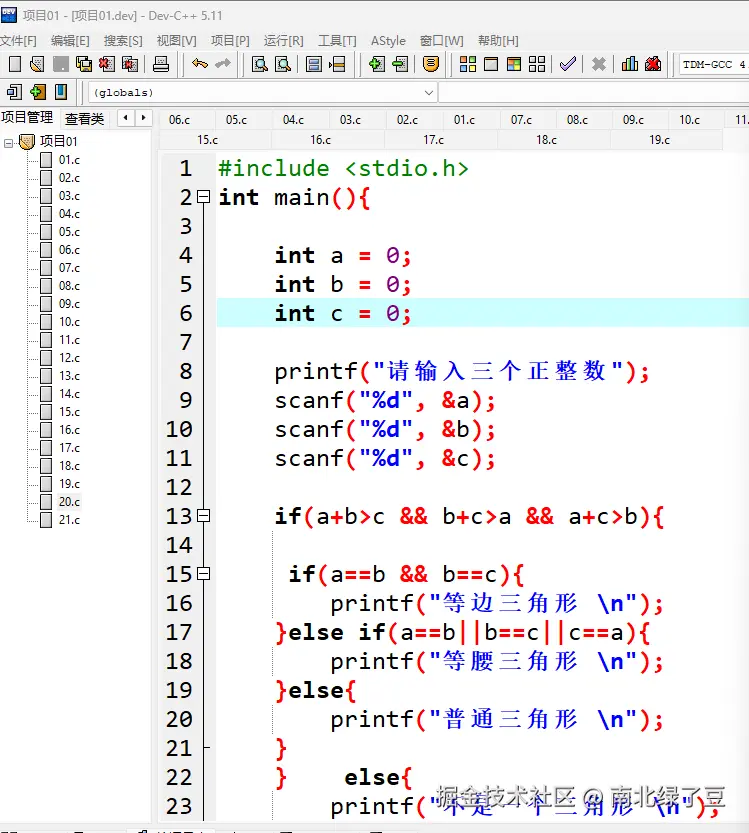Viewport: 749px width, 833px height.
Task: Undo the last edit
Action: point(200,64)
